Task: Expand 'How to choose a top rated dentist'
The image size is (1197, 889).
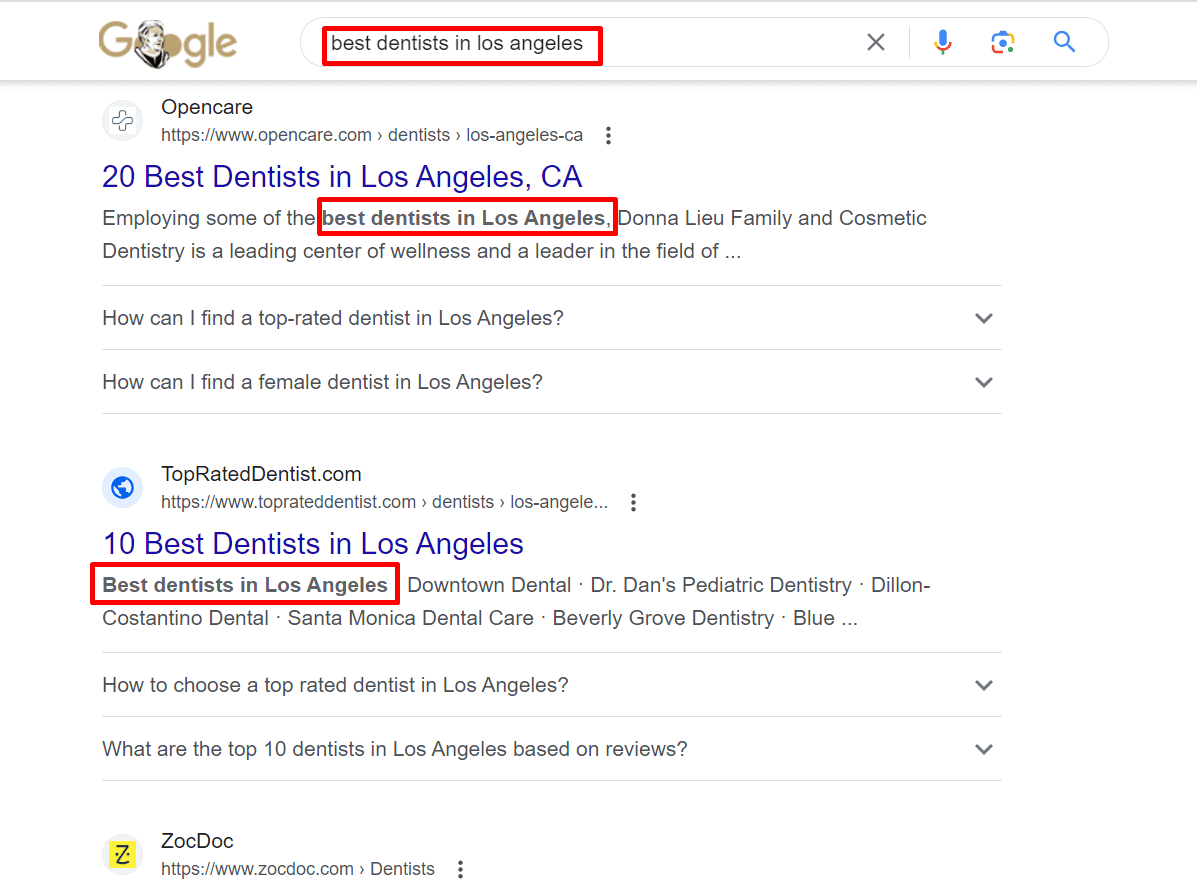Action: point(551,685)
